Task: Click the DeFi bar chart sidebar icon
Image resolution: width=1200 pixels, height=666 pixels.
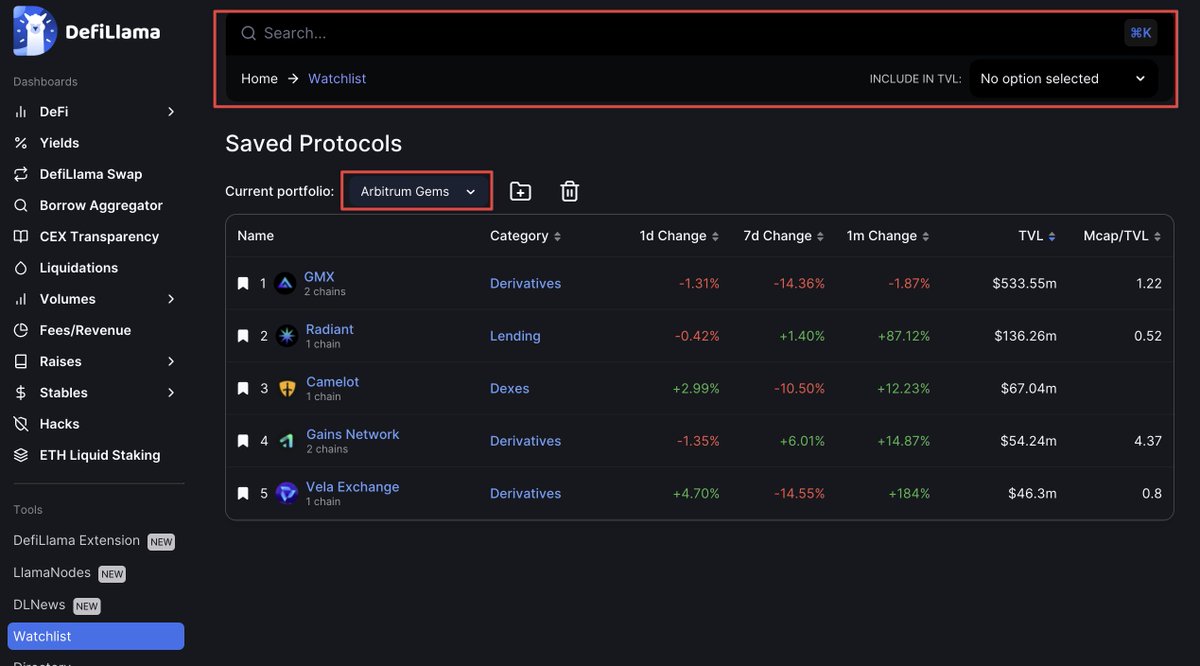Action: coord(20,112)
